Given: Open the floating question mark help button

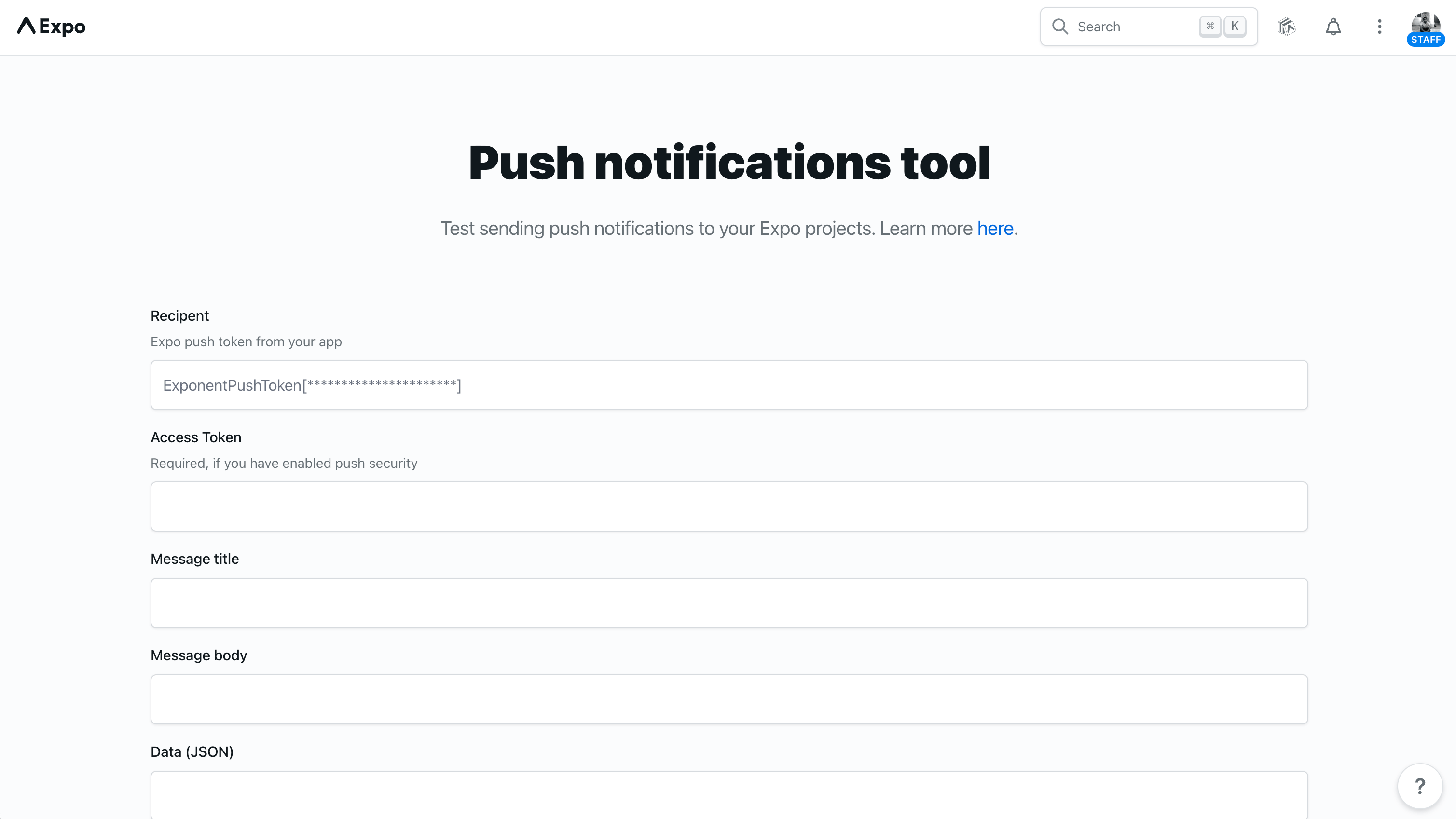Looking at the screenshot, I should pos(1420,786).
